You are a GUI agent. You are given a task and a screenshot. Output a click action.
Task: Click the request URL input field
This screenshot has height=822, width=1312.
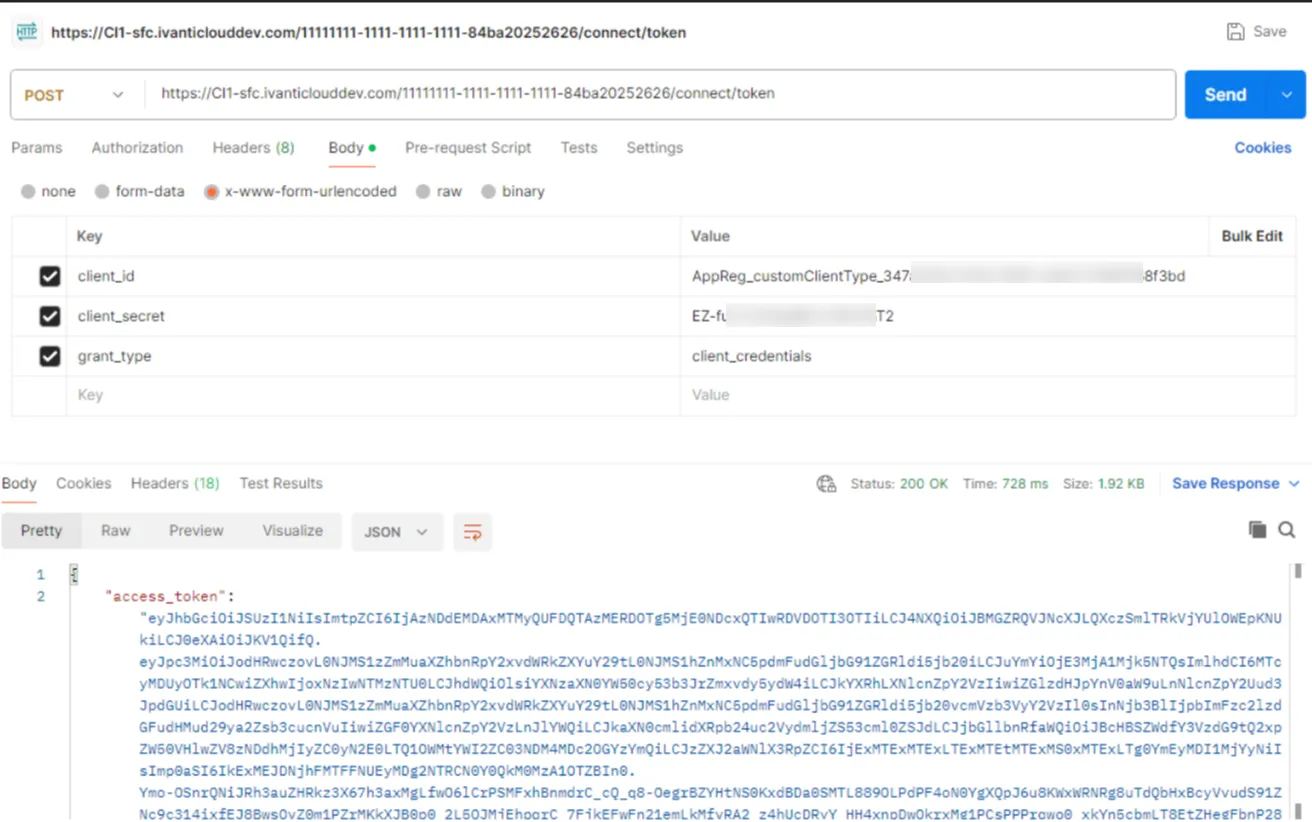[x=660, y=95]
